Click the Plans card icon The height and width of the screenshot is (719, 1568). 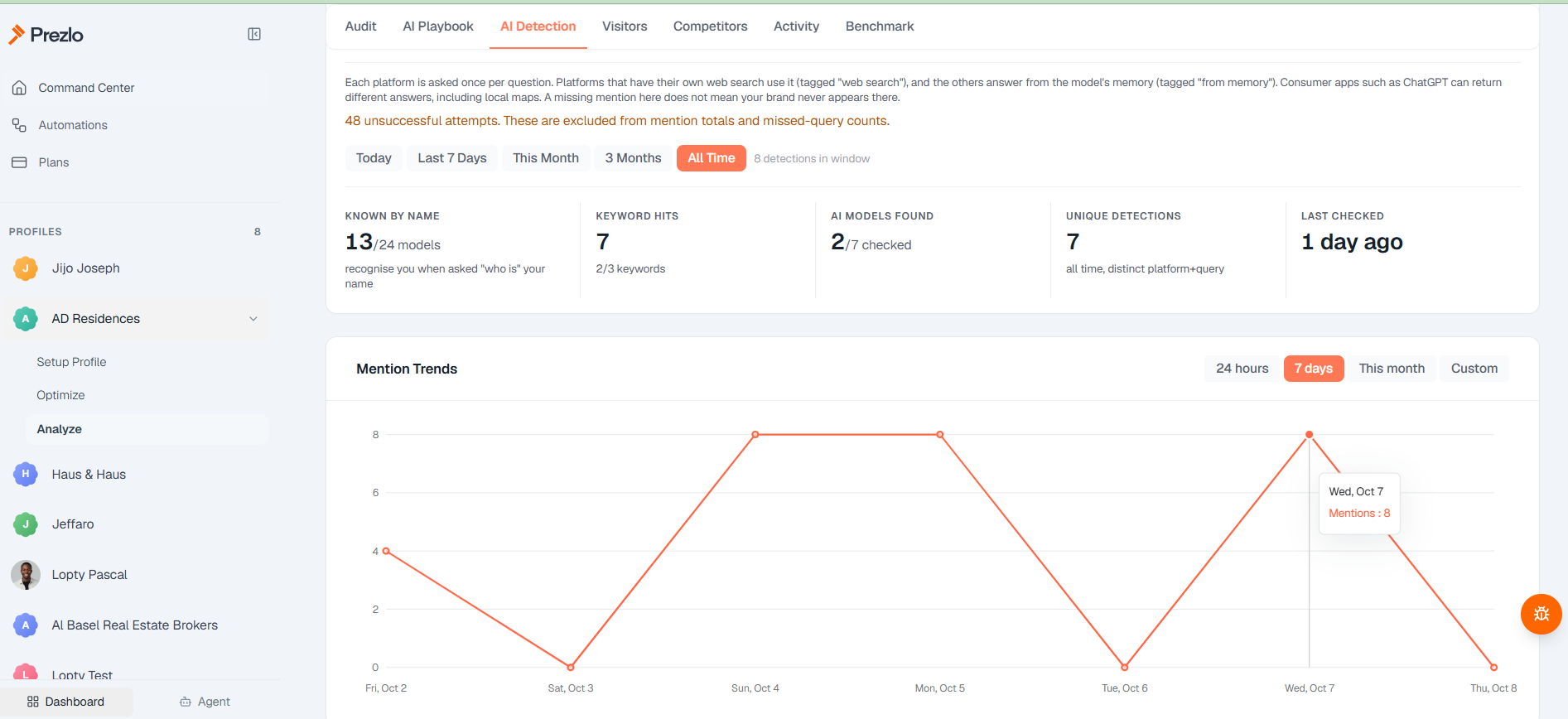19,162
